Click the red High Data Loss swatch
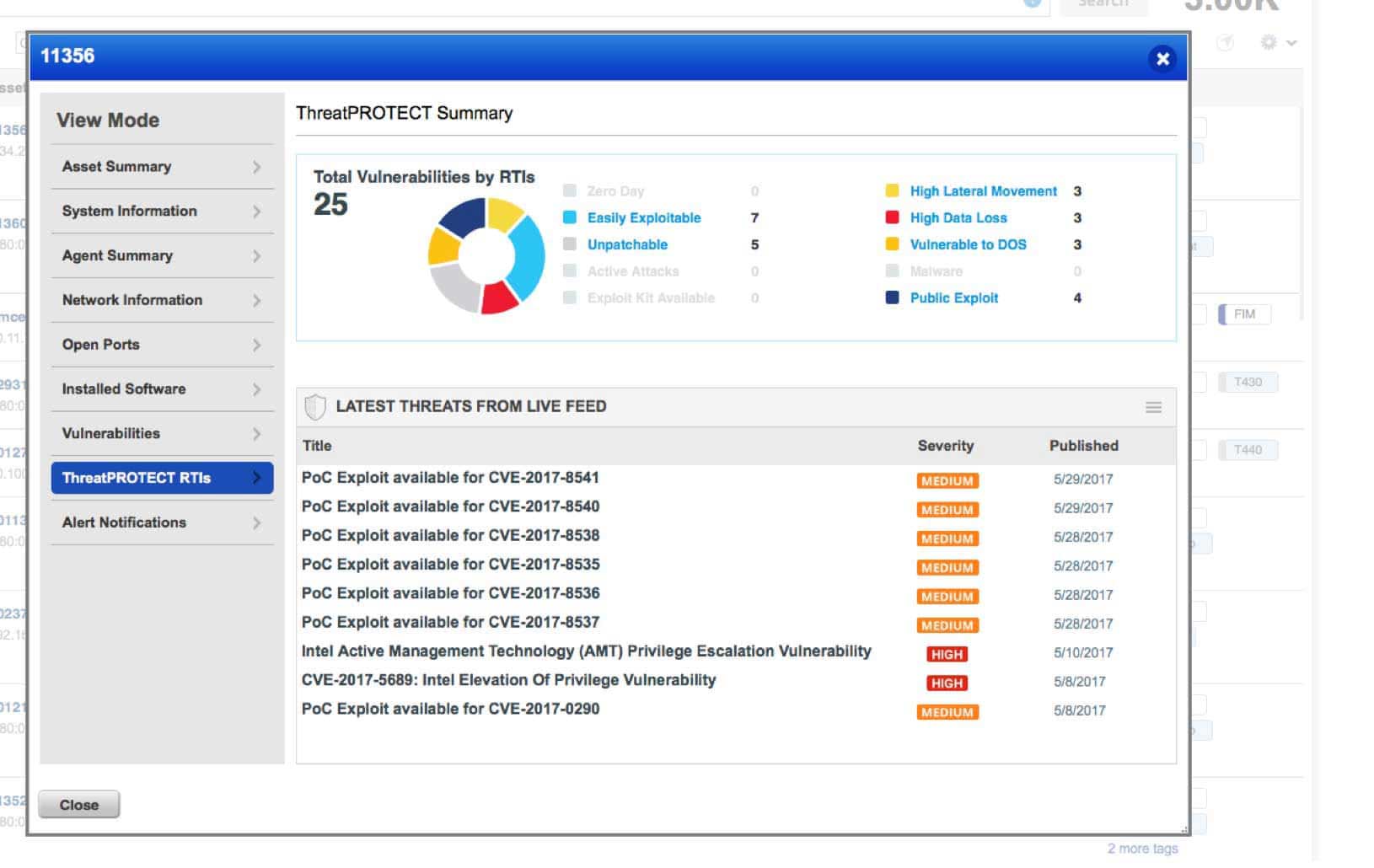This screenshot has height=868, width=1374. (x=892, y=217)
